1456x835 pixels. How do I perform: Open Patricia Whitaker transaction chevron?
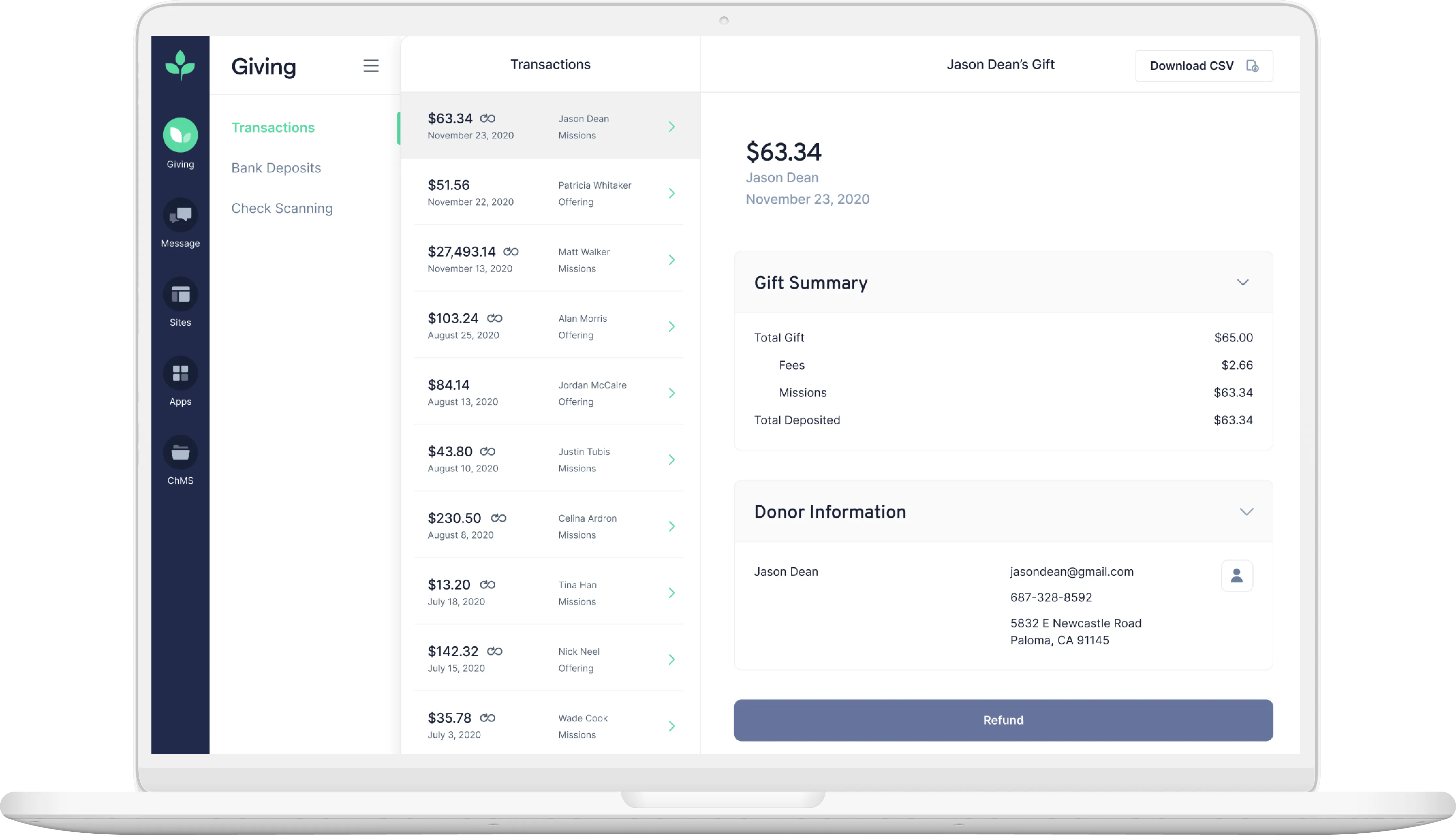pos(671,193)
